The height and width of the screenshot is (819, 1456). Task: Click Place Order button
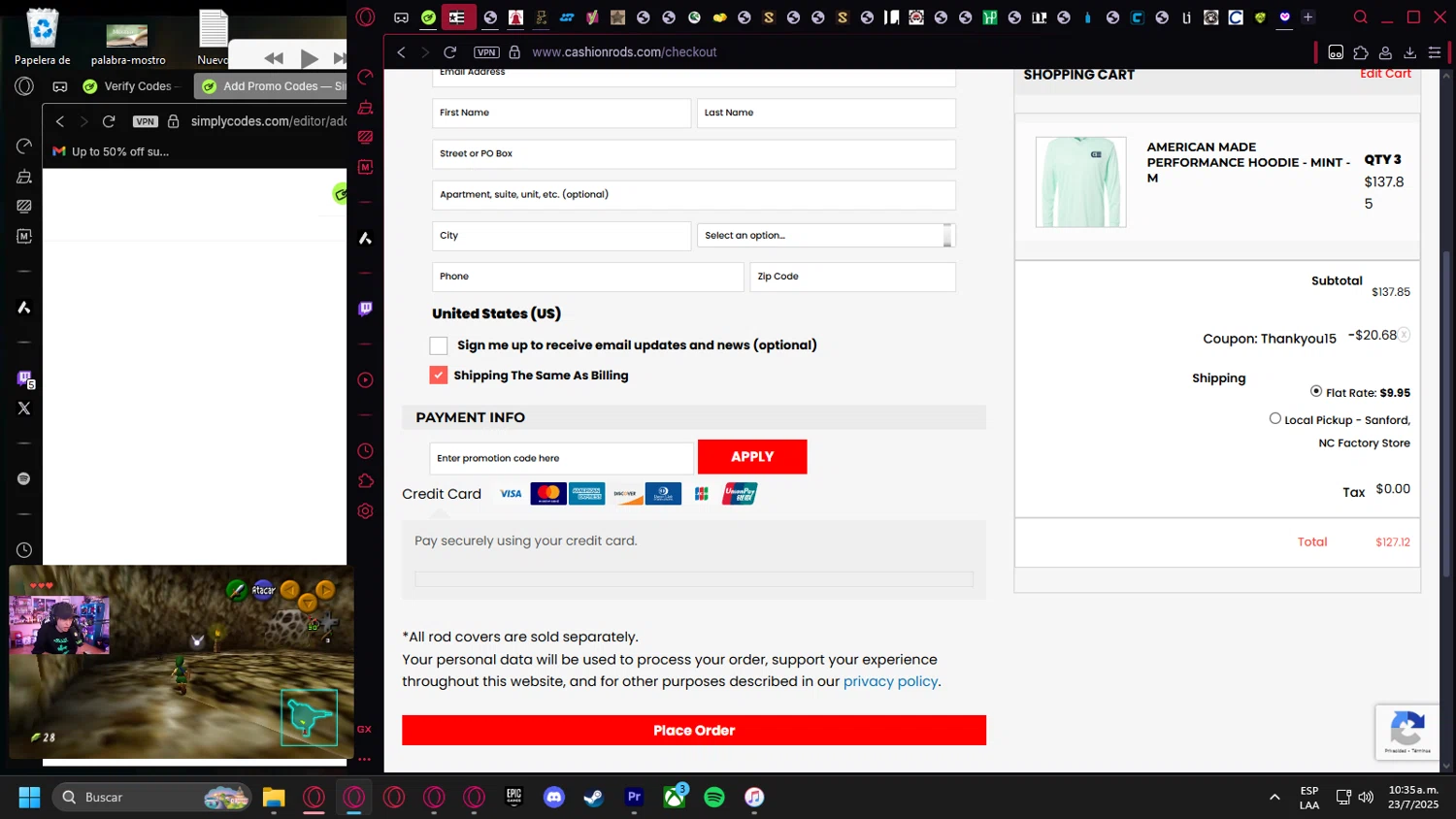pyautogui.click(x=694, y=731)
